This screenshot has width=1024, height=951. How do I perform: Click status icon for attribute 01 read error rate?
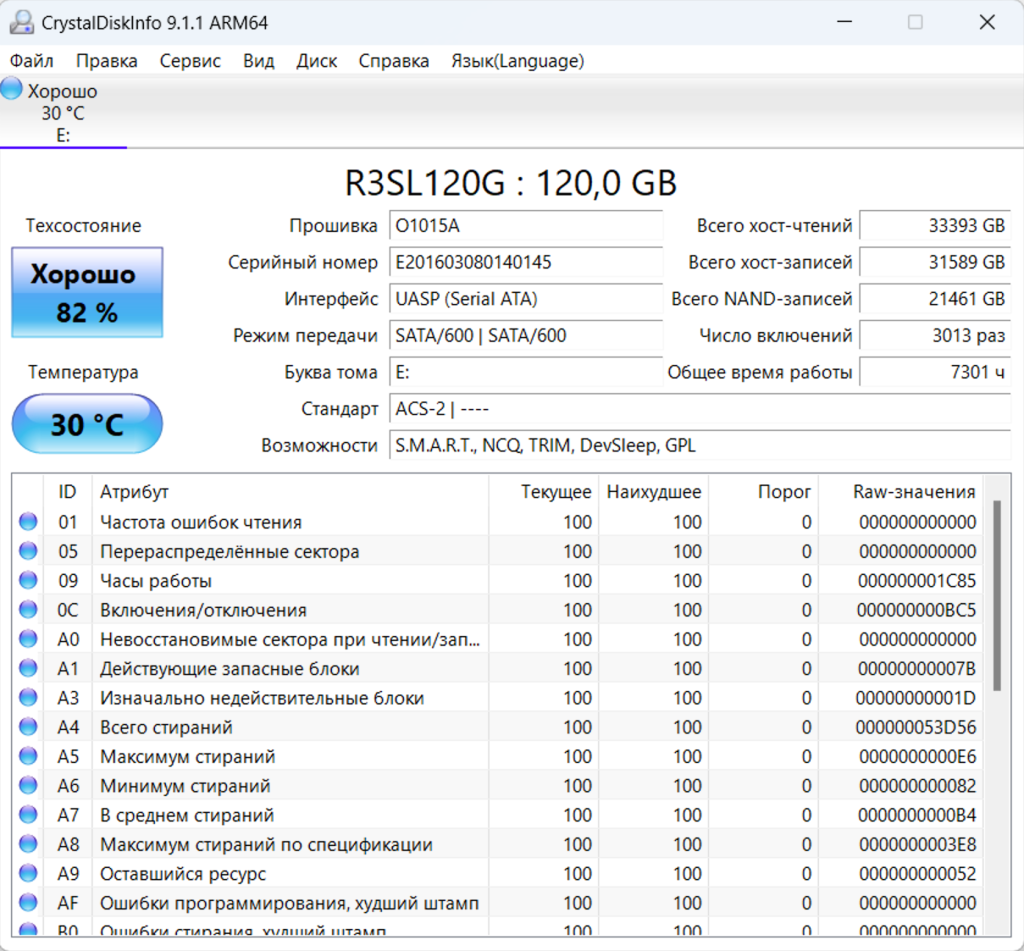point(28,522)
